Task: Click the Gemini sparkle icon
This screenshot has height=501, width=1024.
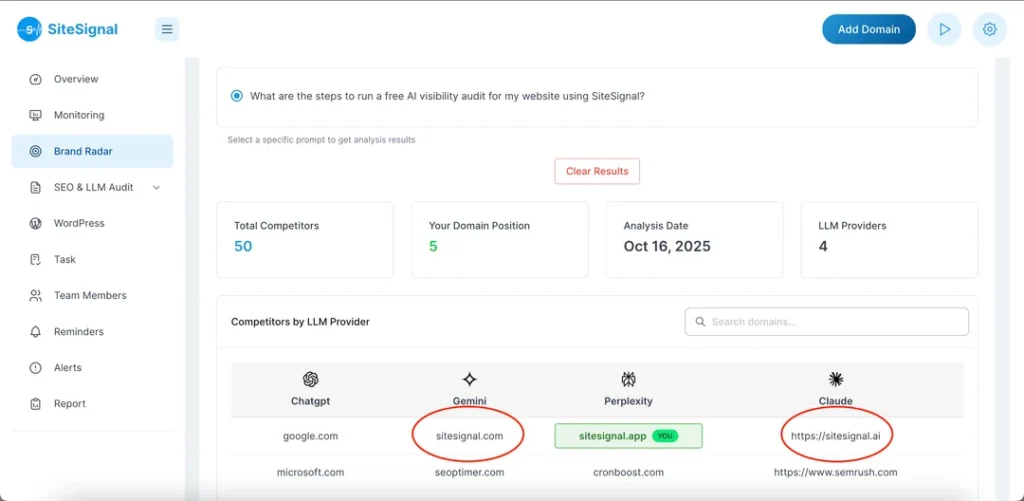Action: pyautogui.click(x=469, y=379)
